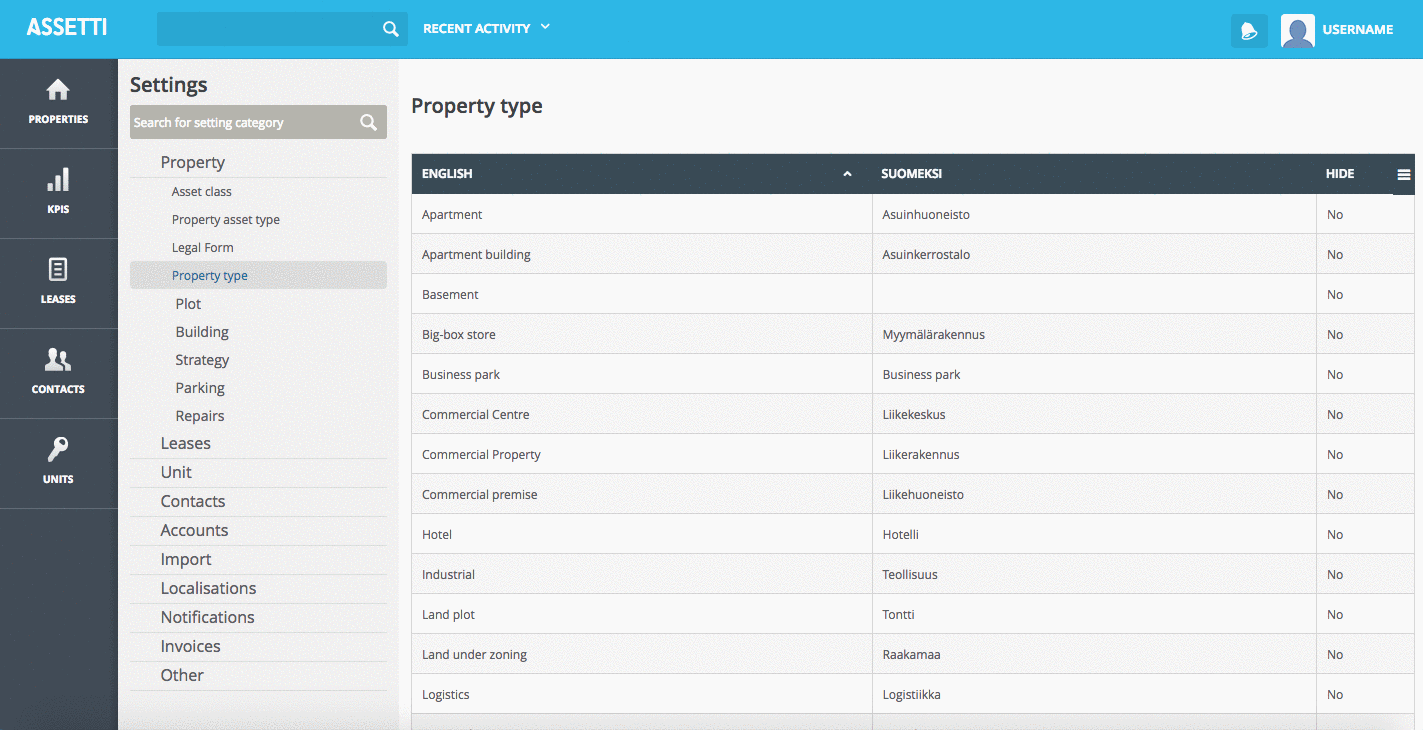Click the top bar search magnifier icon
Screen dimensions: 1423x730
coord(391,29)
